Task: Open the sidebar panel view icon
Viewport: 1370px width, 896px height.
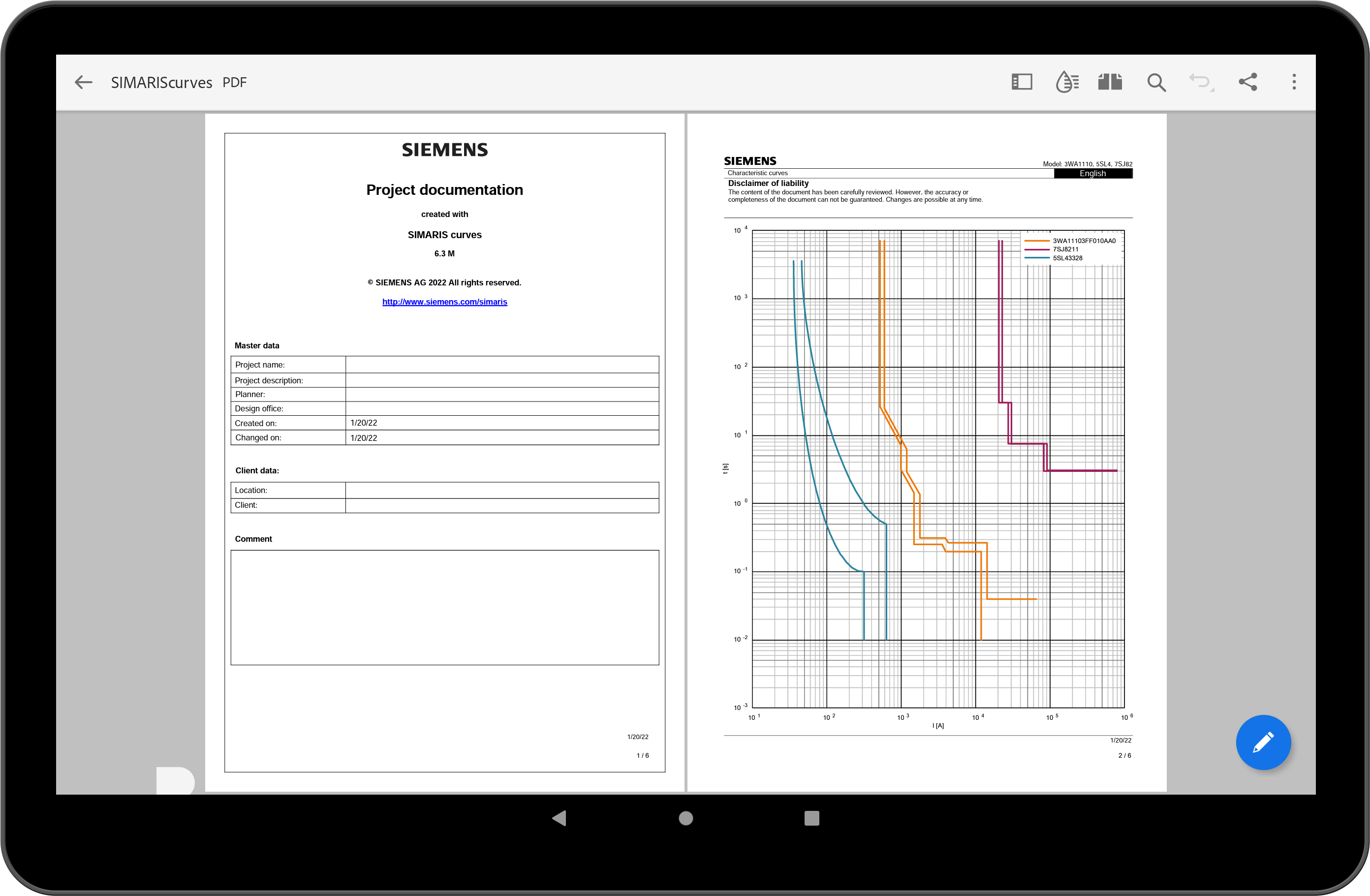Action: tap(1021, 82)
